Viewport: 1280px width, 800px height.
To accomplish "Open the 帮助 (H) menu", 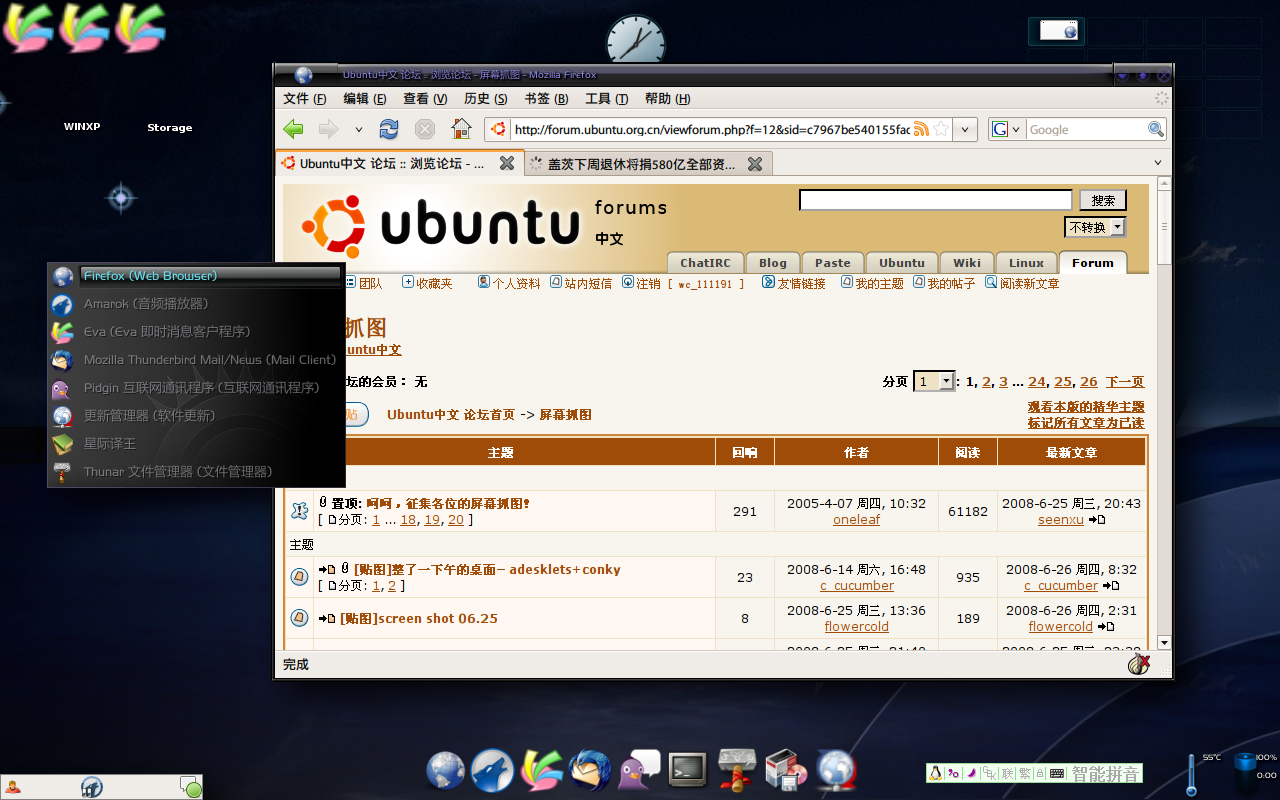I will click(667, 98).
